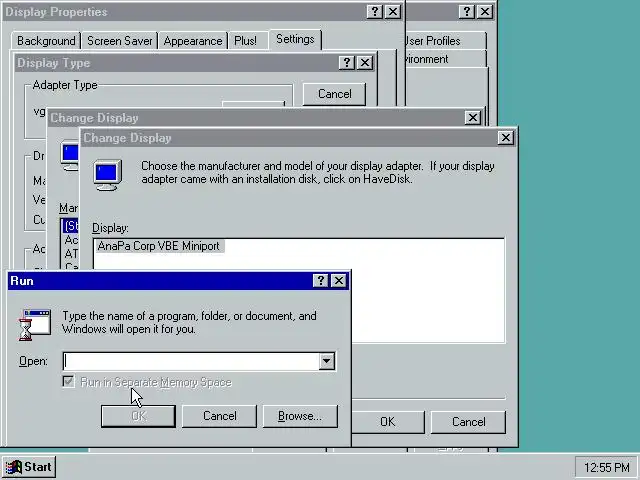640x480 pixels.
Task: Click the help button in Display Type titlebar
Action: click(x=347, y=63)
